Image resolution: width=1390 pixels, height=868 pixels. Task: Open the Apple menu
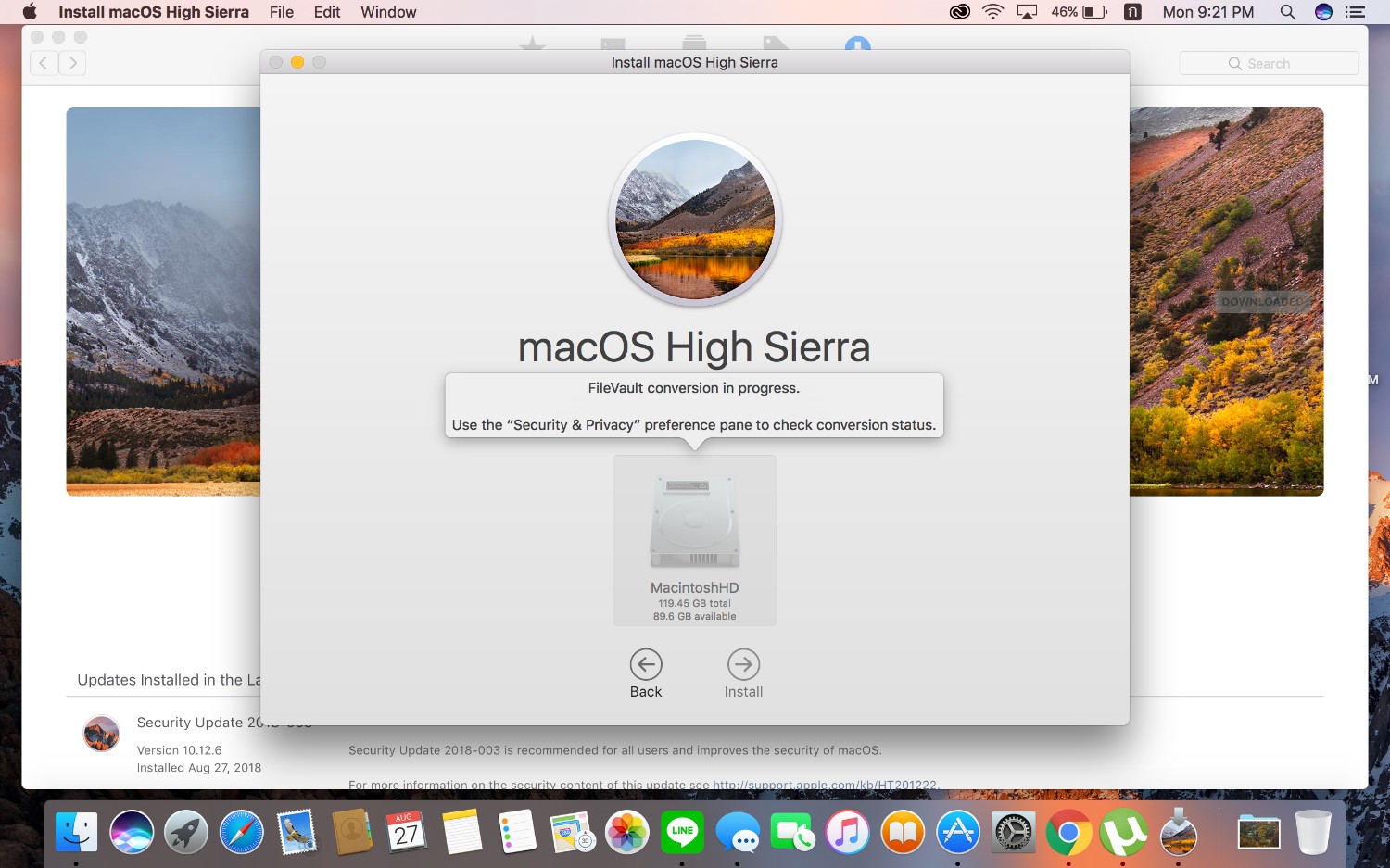click(30, 12)
